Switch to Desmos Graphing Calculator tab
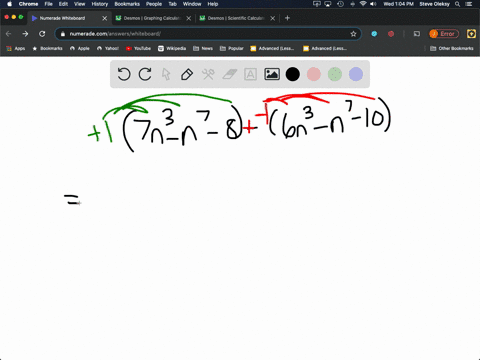The width and height of the screenshot is (480, 360). [x=152, y=18]
